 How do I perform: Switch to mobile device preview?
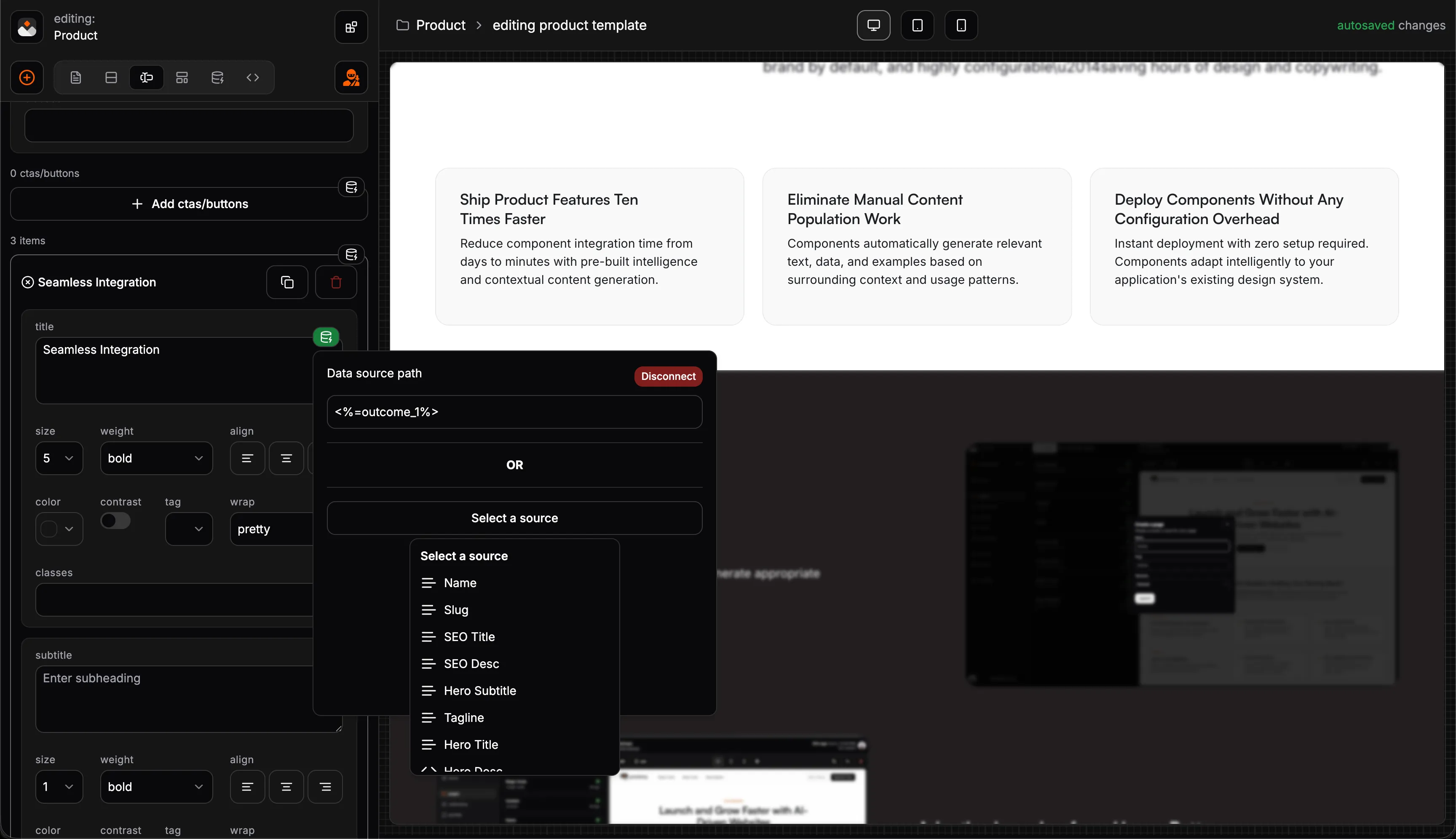[x=961, y=25]
